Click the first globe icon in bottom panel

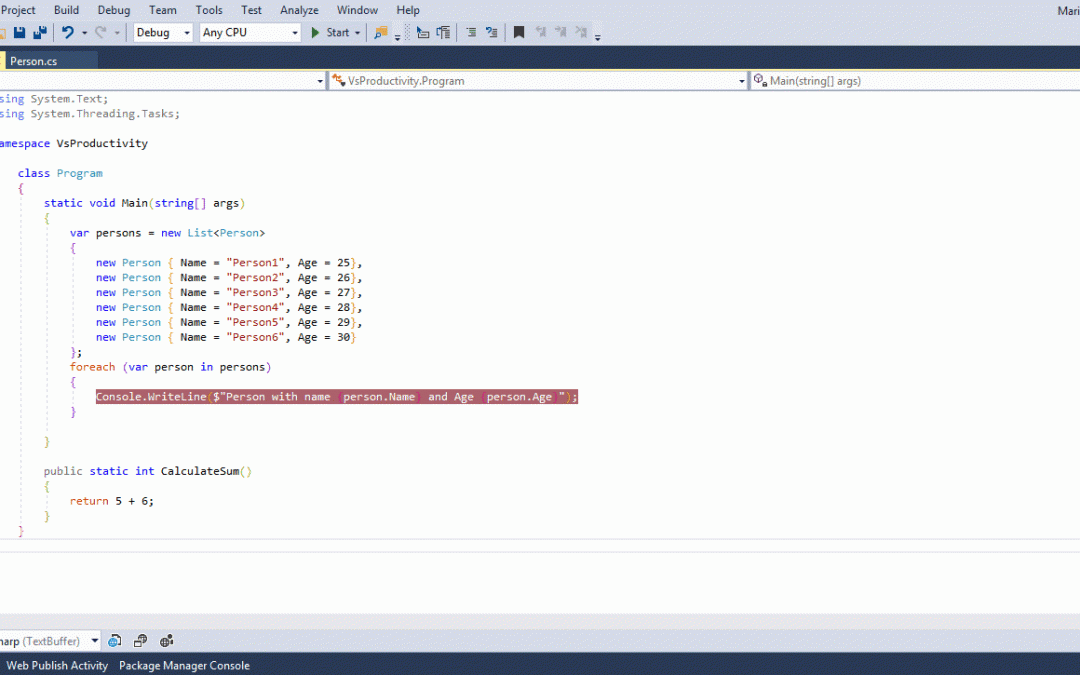tap(115, 641)
